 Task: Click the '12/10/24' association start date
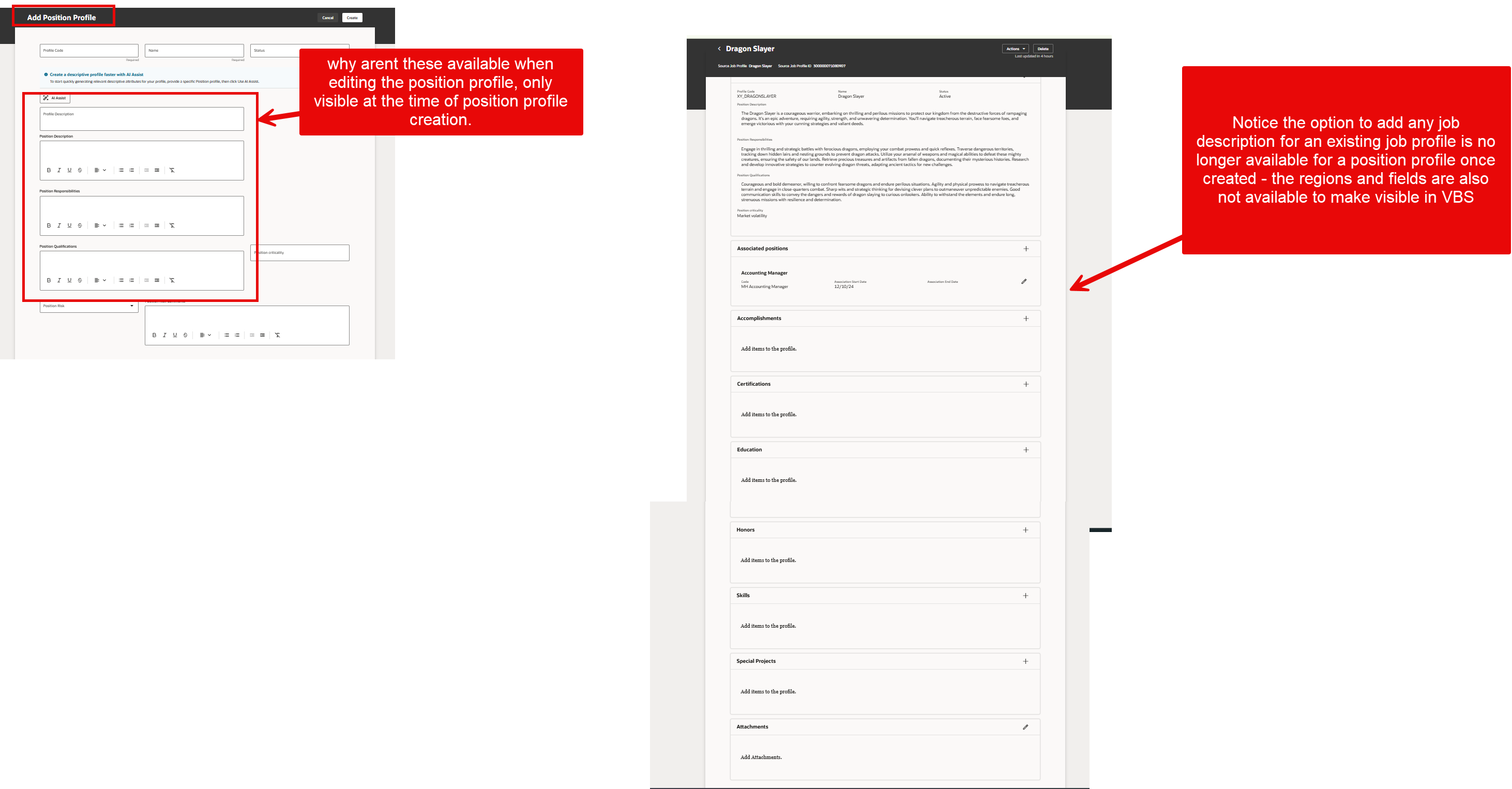843,286
